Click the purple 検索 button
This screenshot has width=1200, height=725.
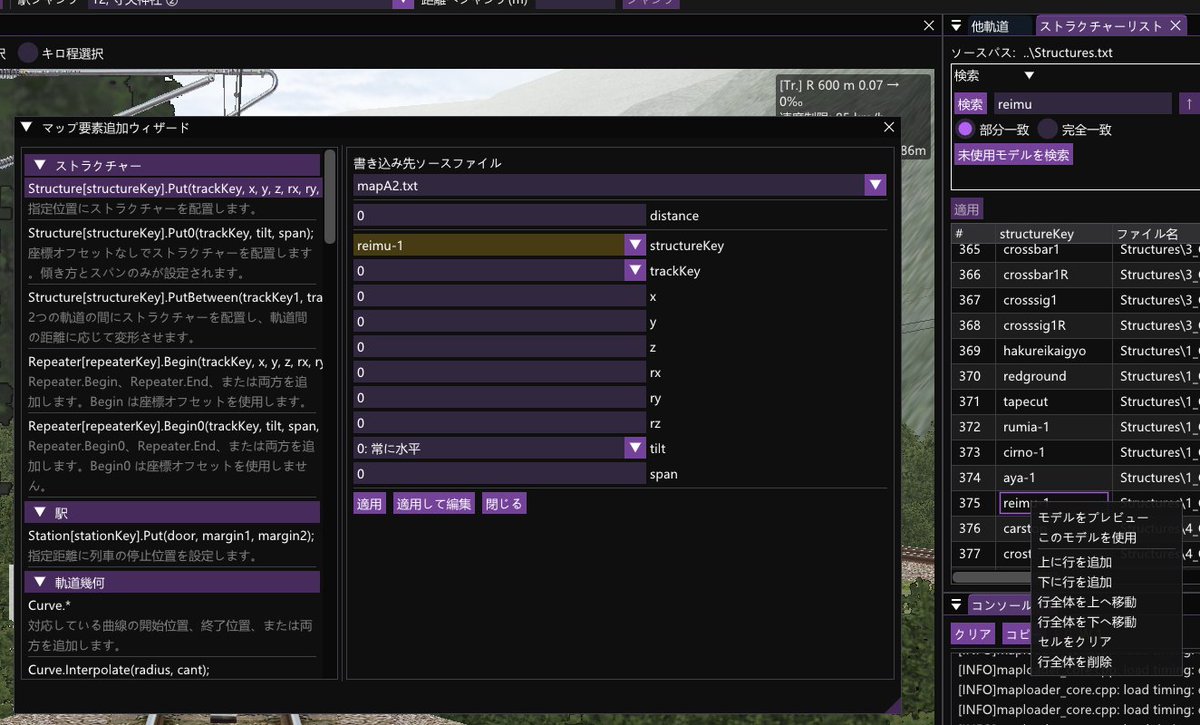tap(970, 103)
